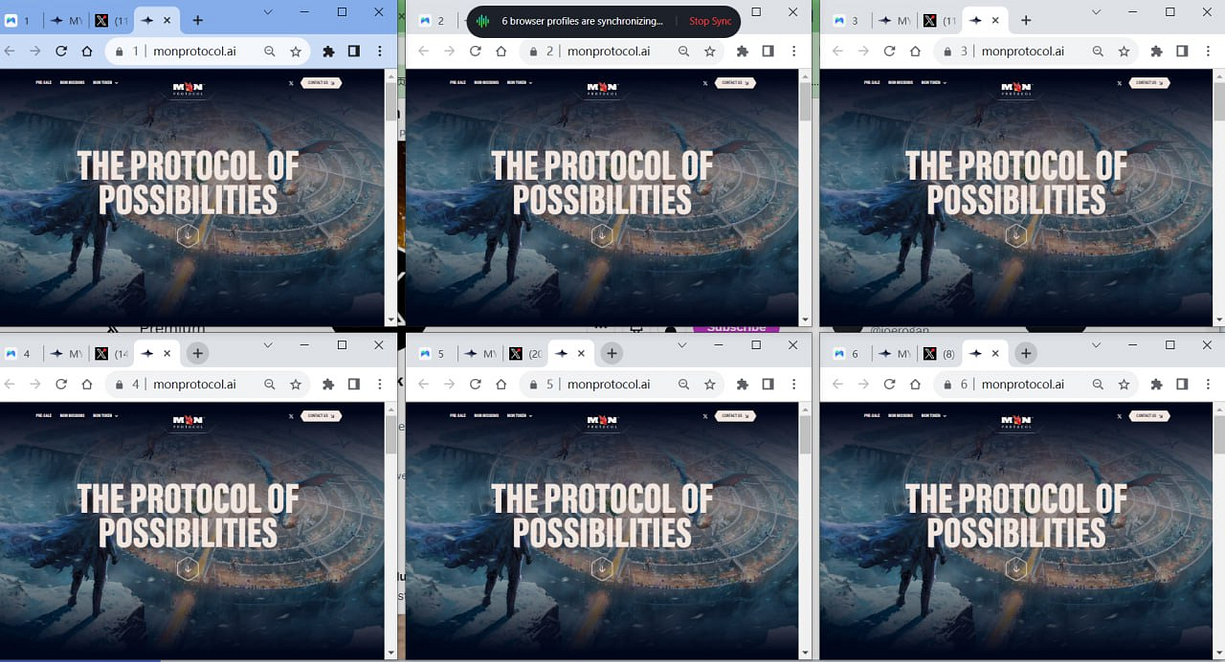Open side panel in profile 3 window
This screenshot has width=1225, height=662.
click(1182, 51)
